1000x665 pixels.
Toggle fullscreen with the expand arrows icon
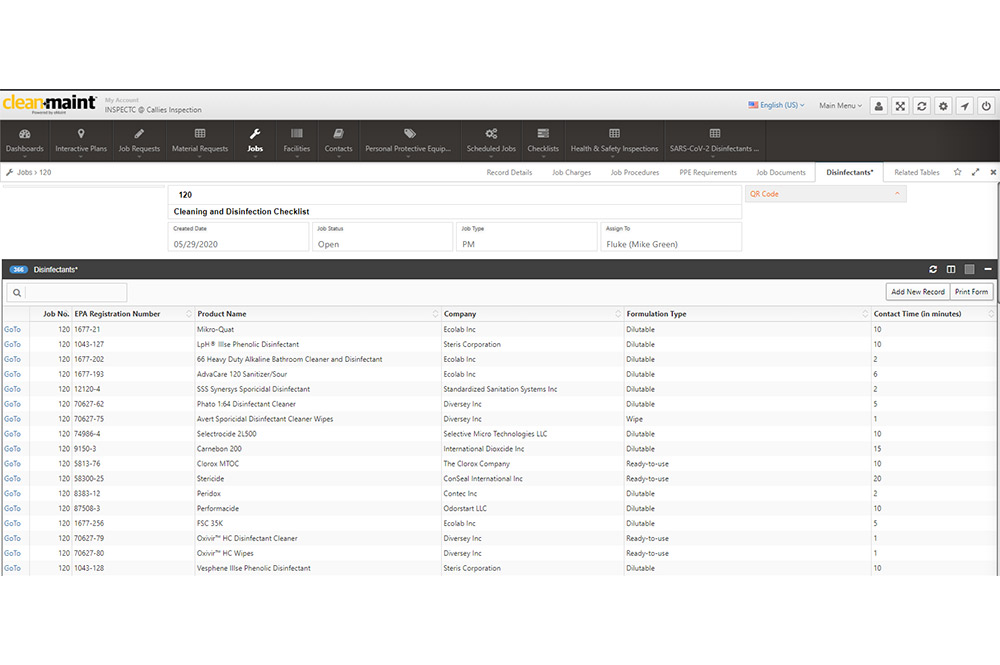coord(901,106)
